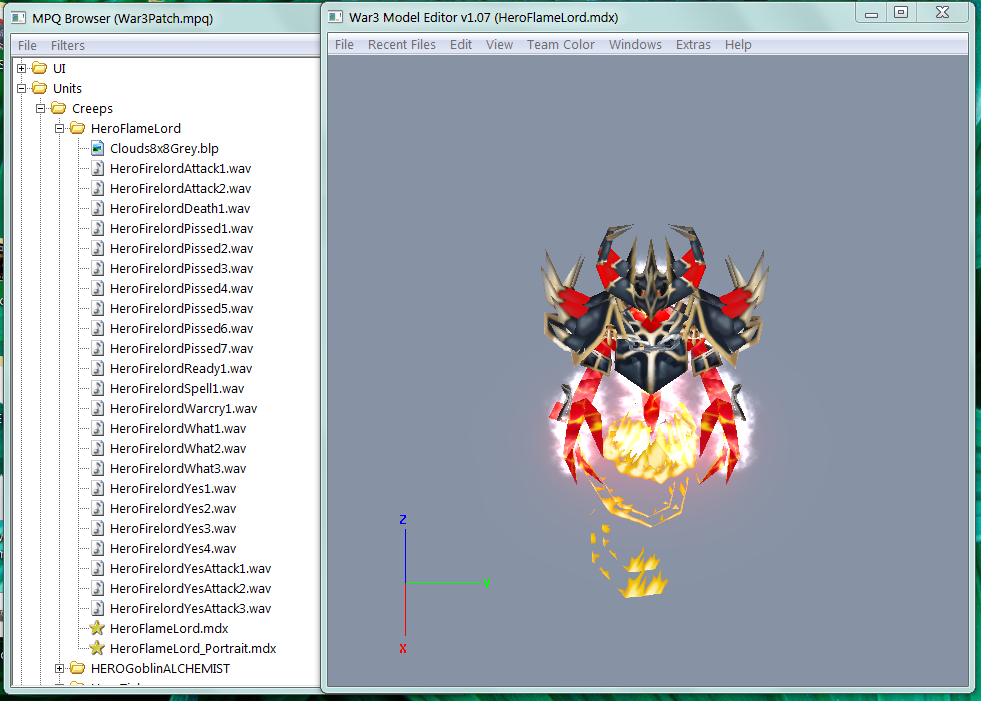This screenshot has width=981, height=701.
Task: Open the Extras menu in Model Editor
Action: (x=693, y=44)
